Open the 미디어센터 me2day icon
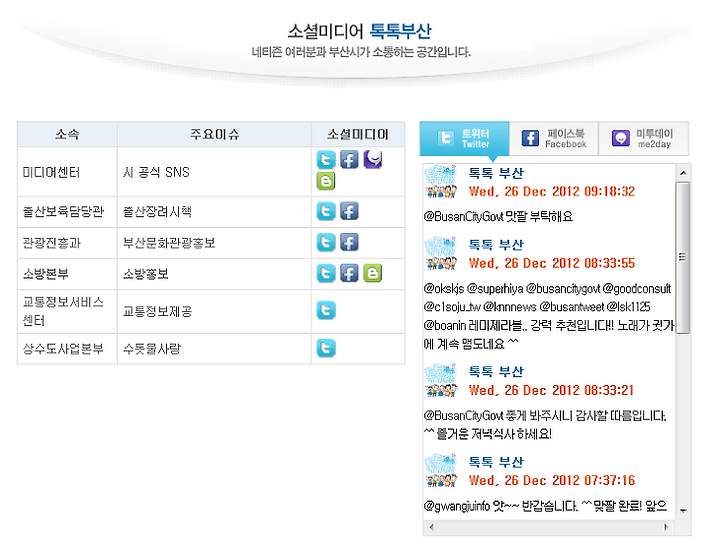 [372, 159]
